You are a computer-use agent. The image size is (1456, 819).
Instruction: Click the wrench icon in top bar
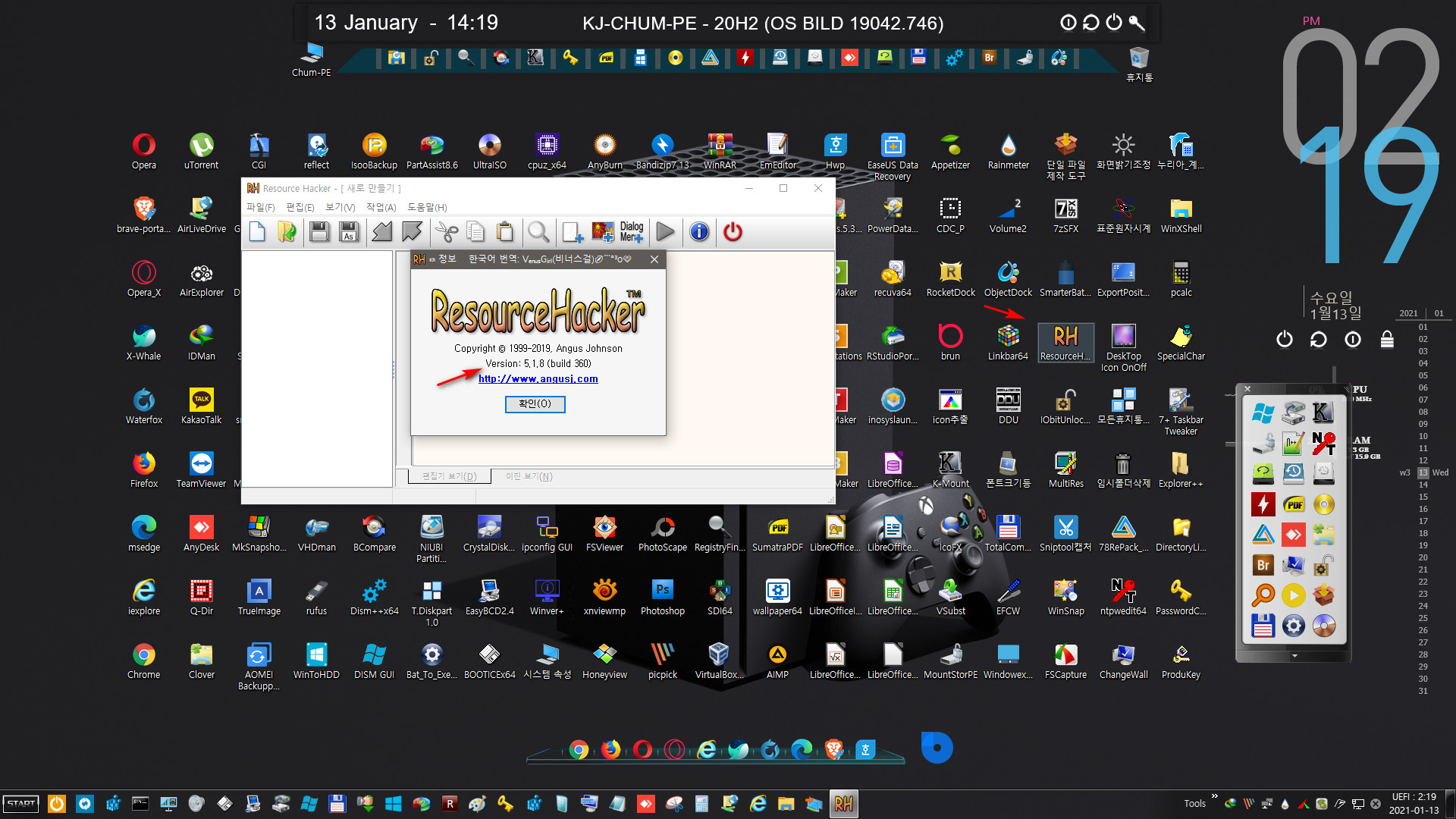tap(1137, 23)
